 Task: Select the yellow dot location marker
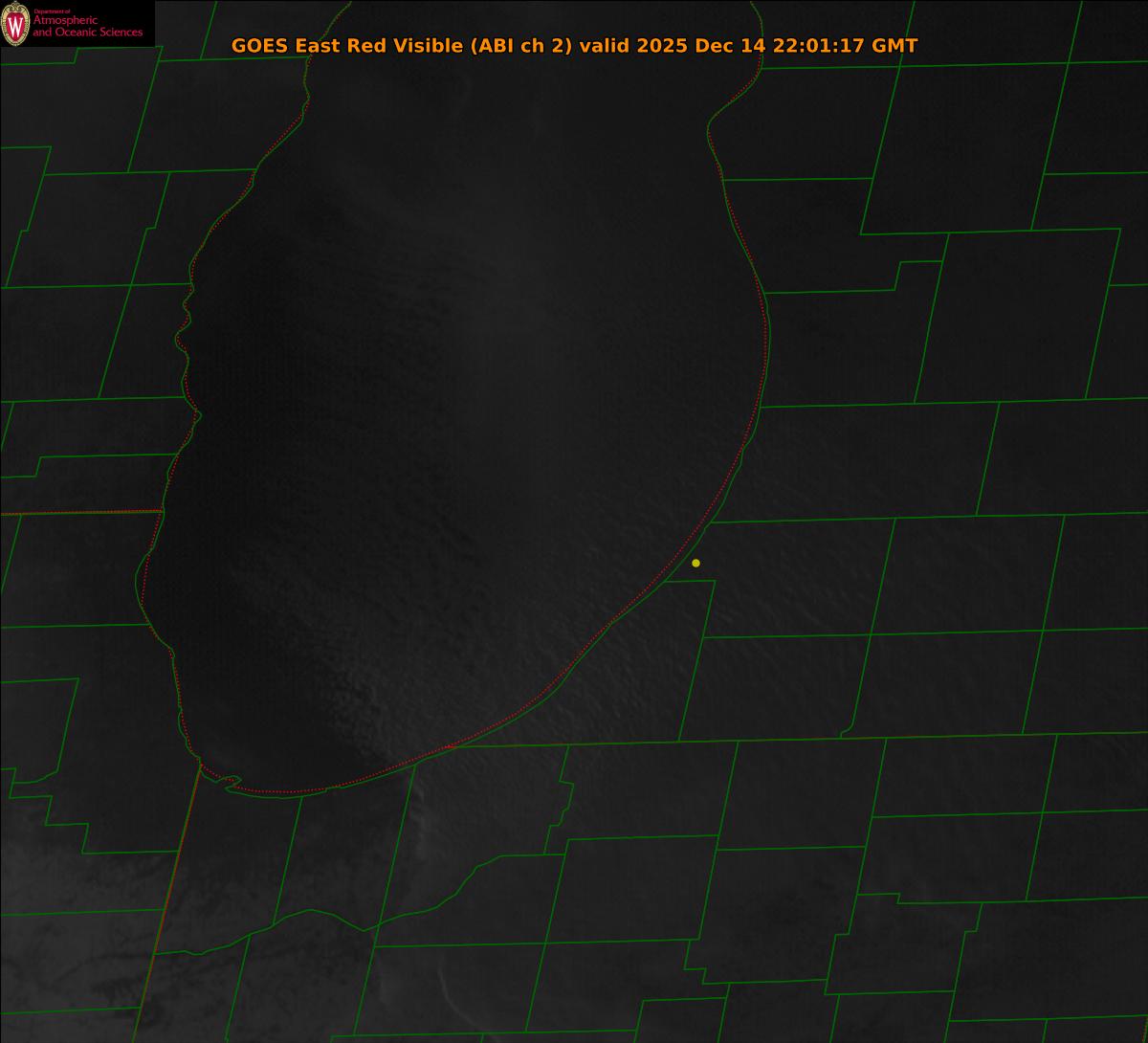click(x=695, y=563)
